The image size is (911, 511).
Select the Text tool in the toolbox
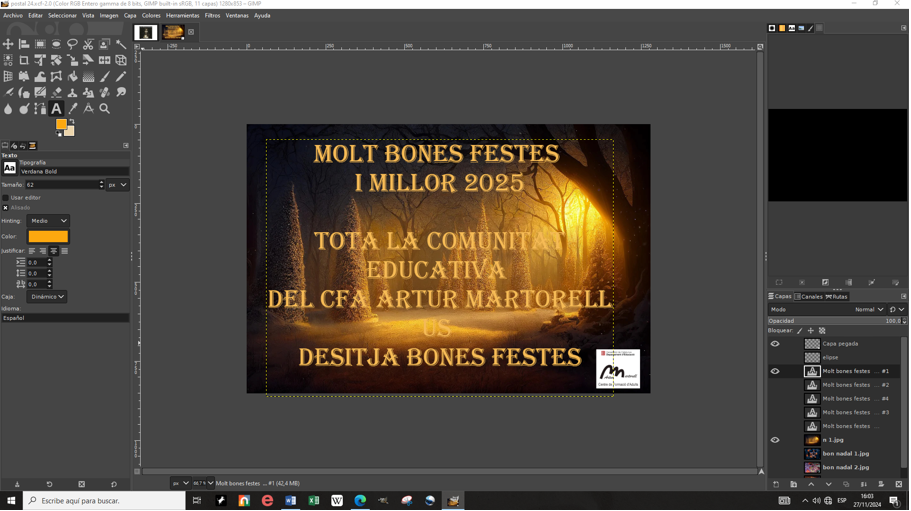[56, 108]
